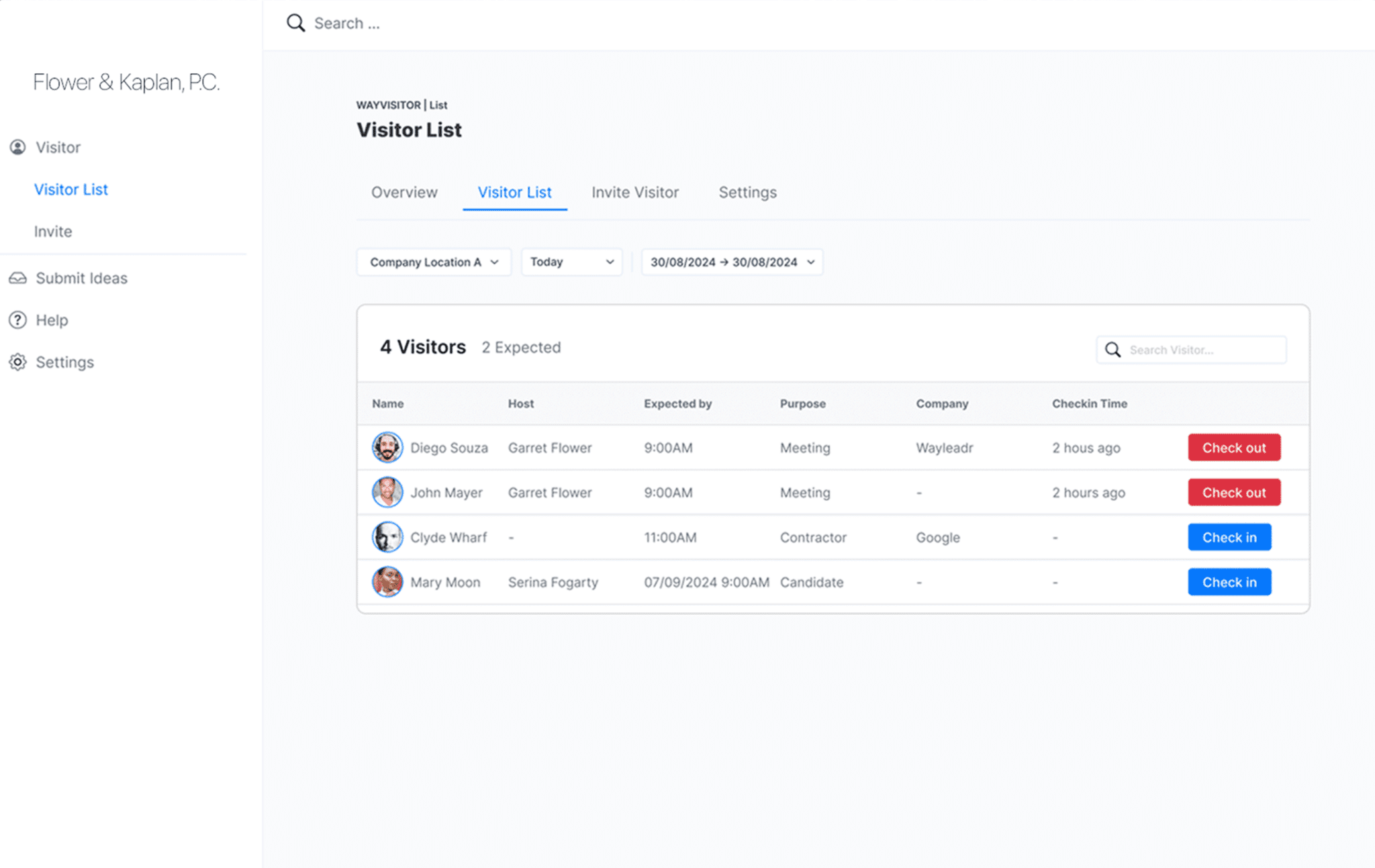Click the Visitor icon in the sidebar
This screenshot has width=1375, height=868.
(x=19, y=147)
